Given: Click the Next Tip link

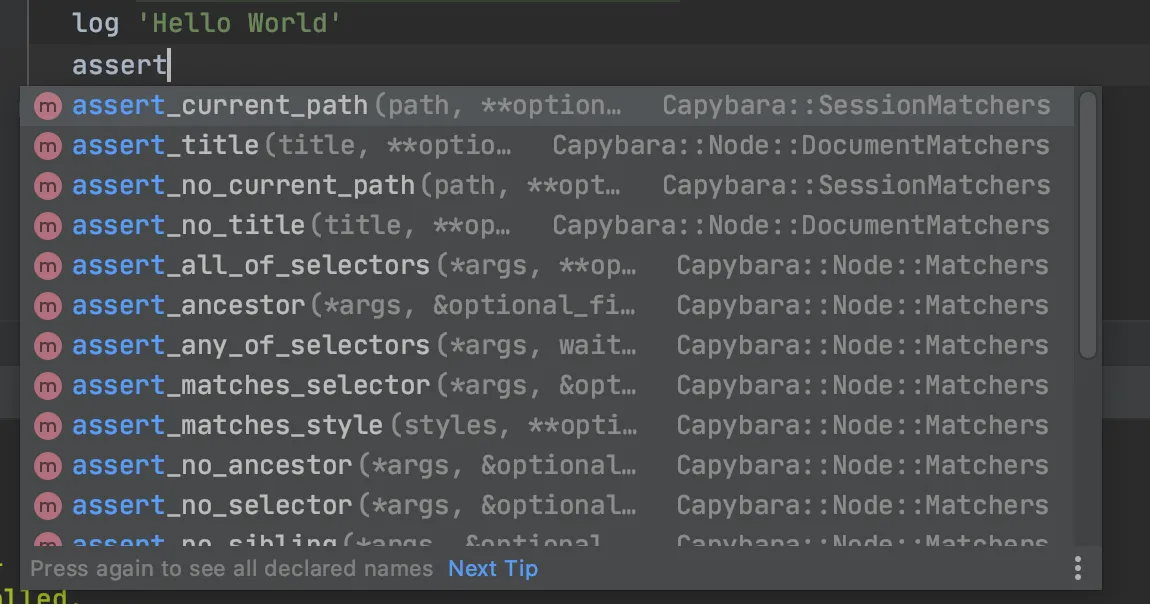Looking at the screenshot, I should pos(493,569).
